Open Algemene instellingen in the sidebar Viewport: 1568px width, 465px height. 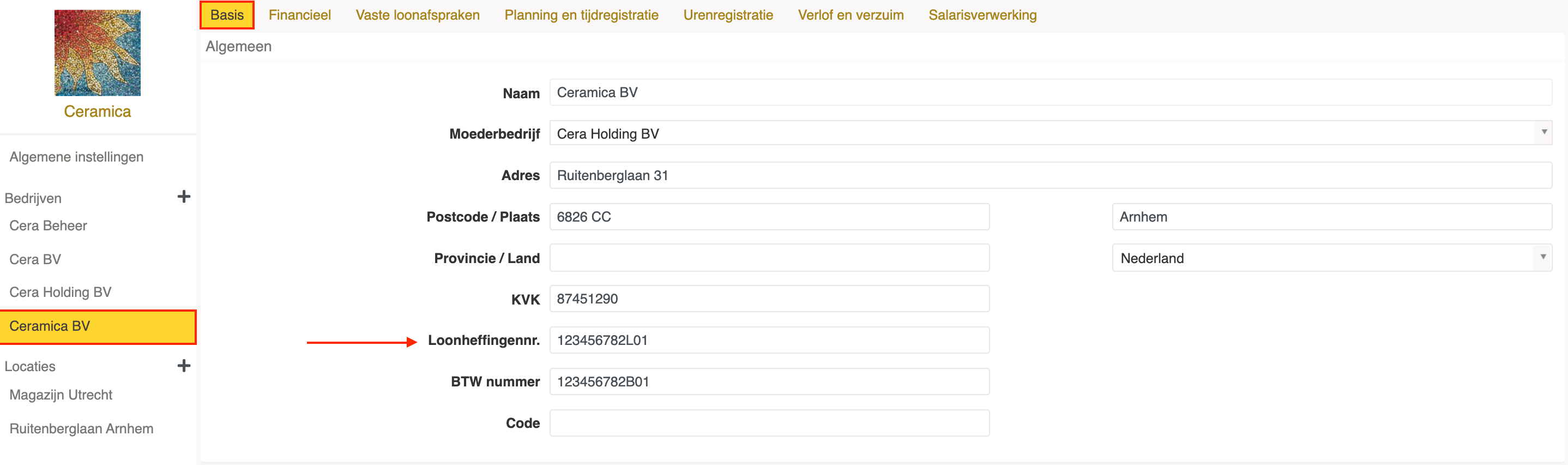coord(76,157)
